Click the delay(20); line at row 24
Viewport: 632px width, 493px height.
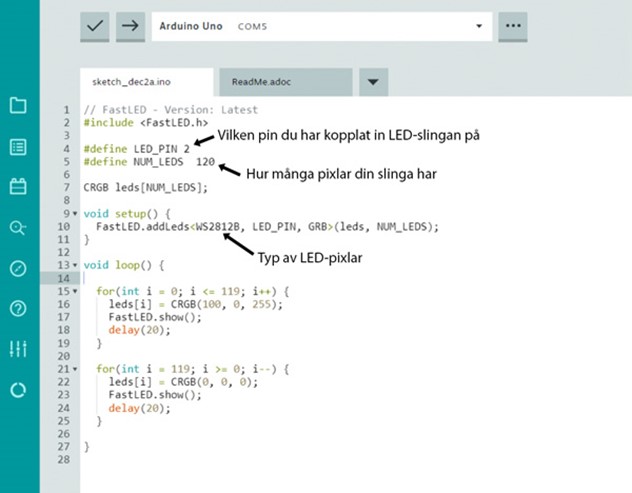coord(139,408)
